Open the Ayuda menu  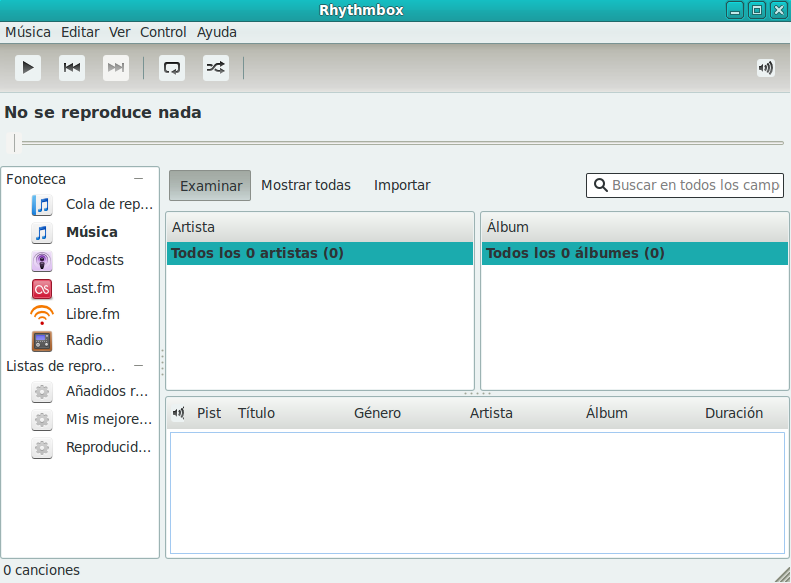click(216, 32)
